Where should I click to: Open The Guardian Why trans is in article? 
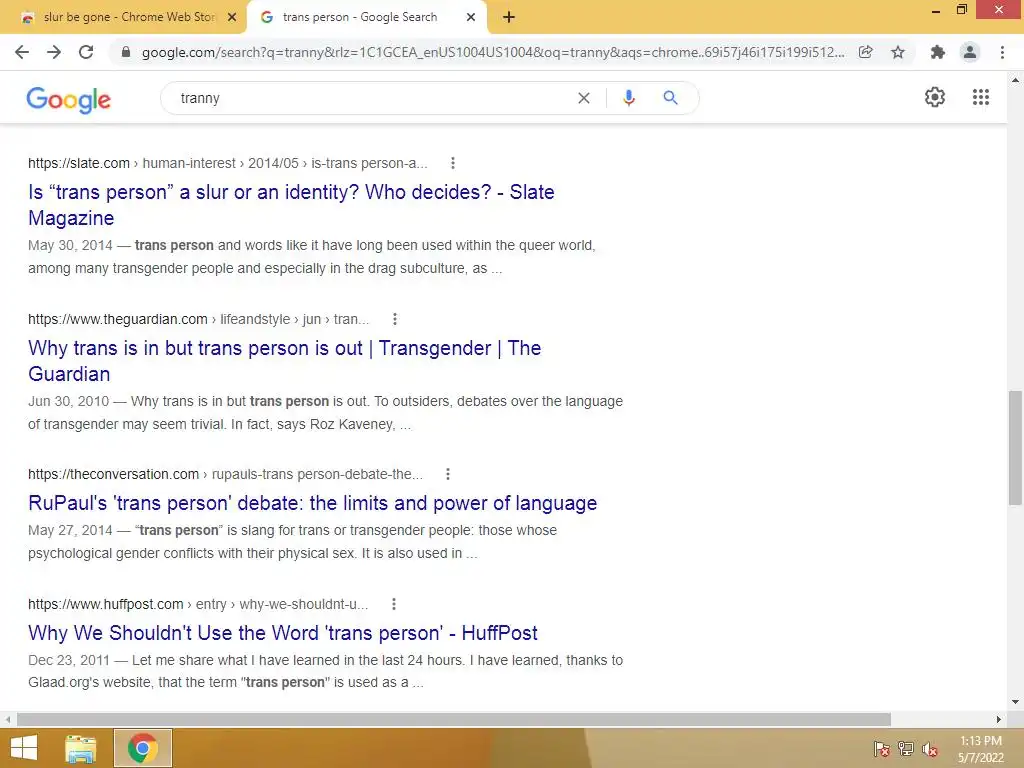[285, 361]
